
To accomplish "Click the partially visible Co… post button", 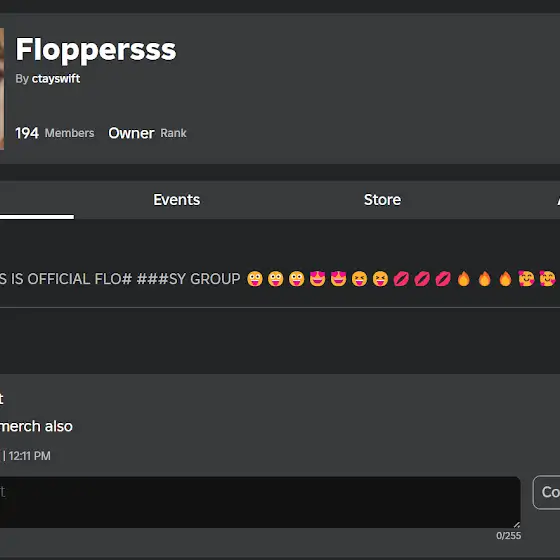I will (546, 492).
